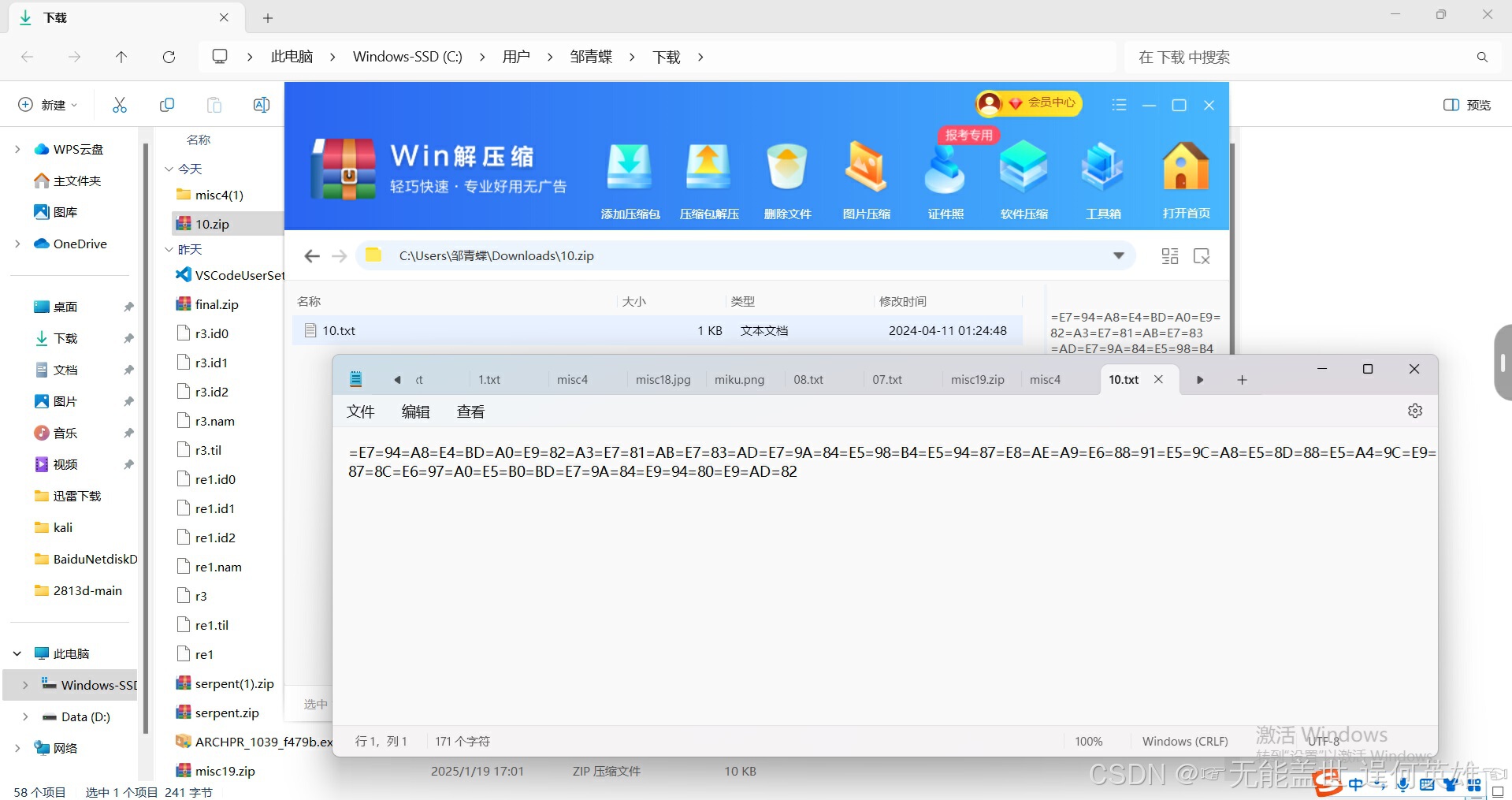Open new Explorer tab plus button

click(x=268, y=17)
